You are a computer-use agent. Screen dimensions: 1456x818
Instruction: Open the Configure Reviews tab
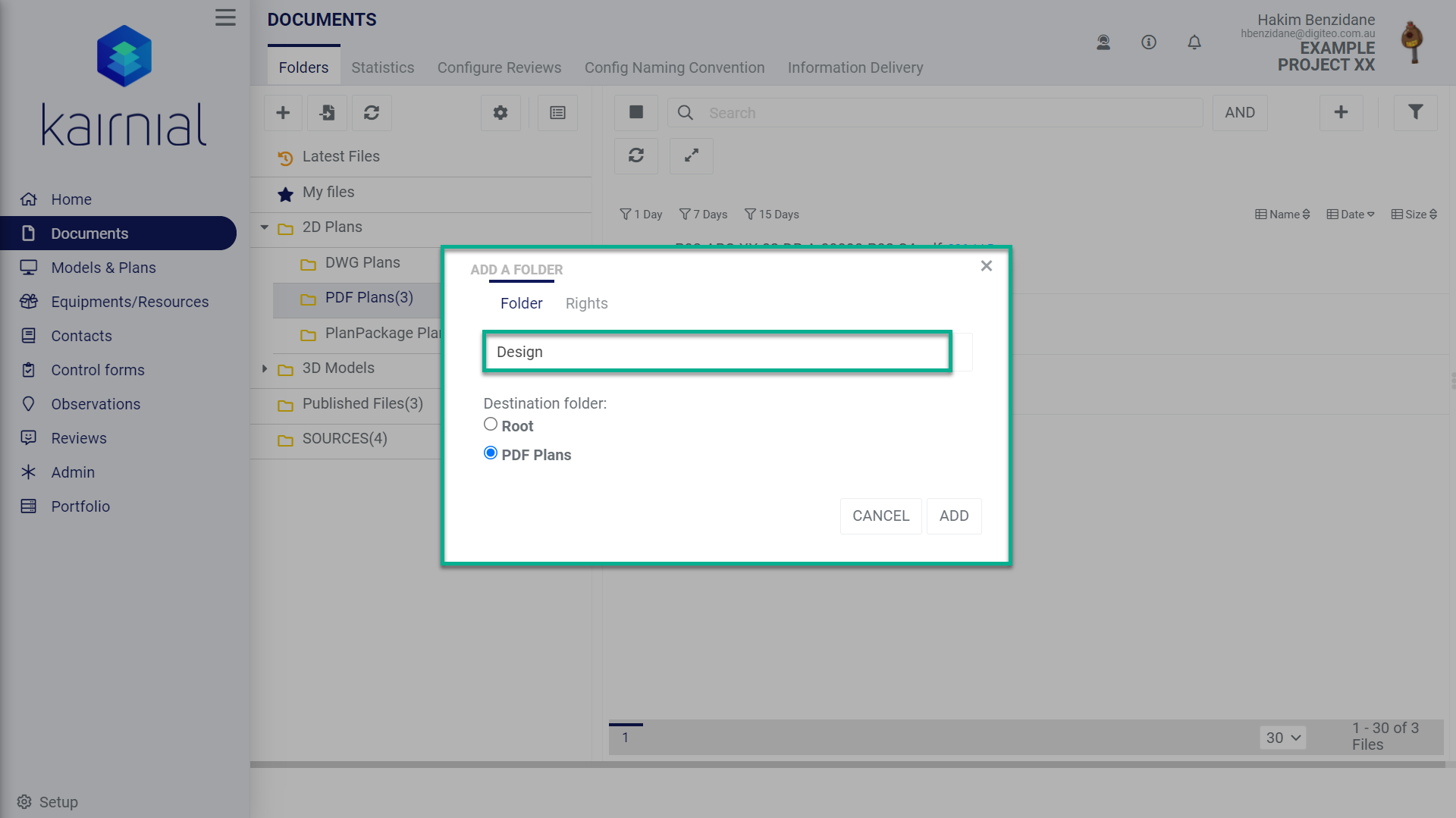499,67
